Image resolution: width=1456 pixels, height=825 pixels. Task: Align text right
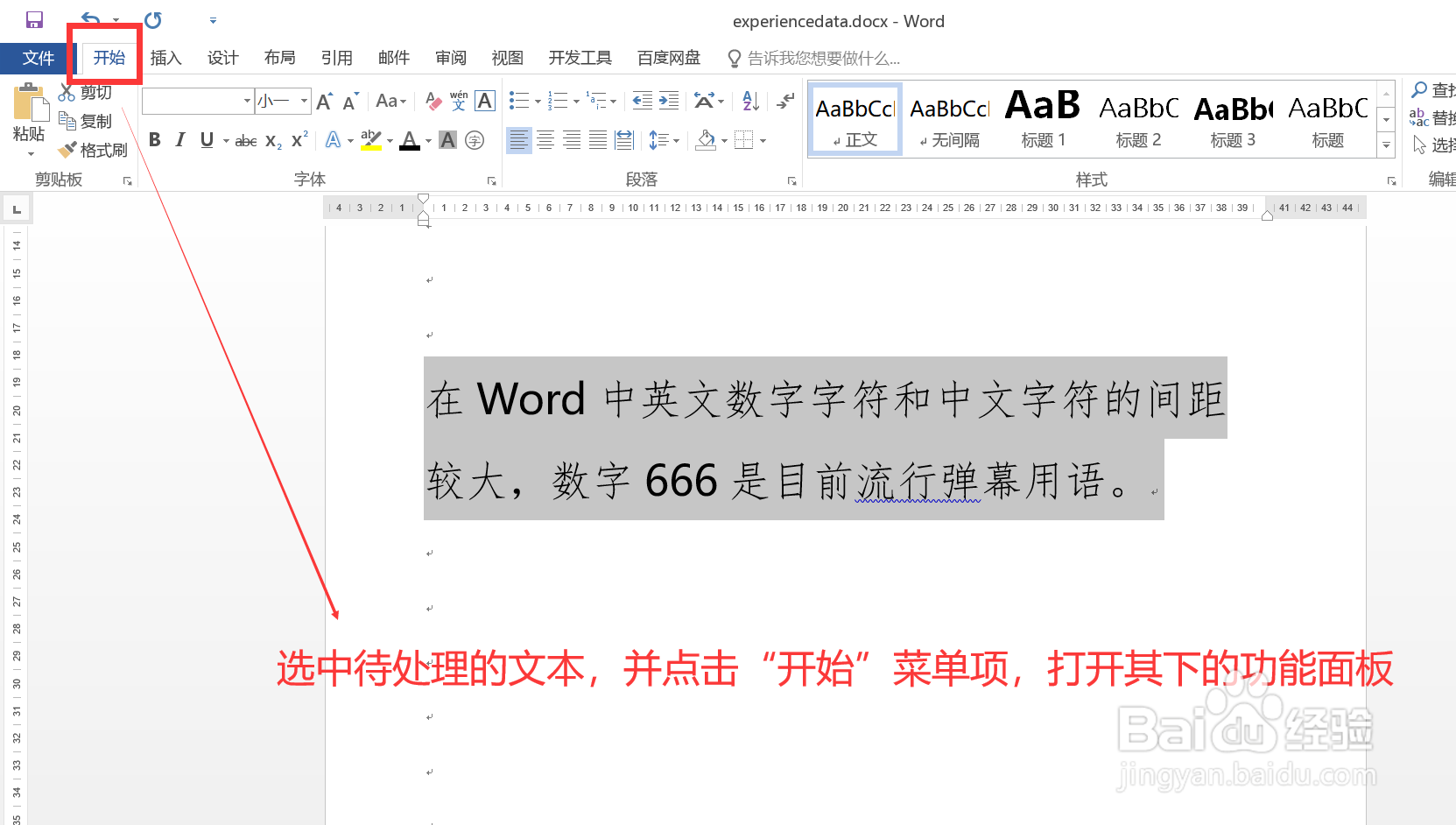tap(572, 140)
